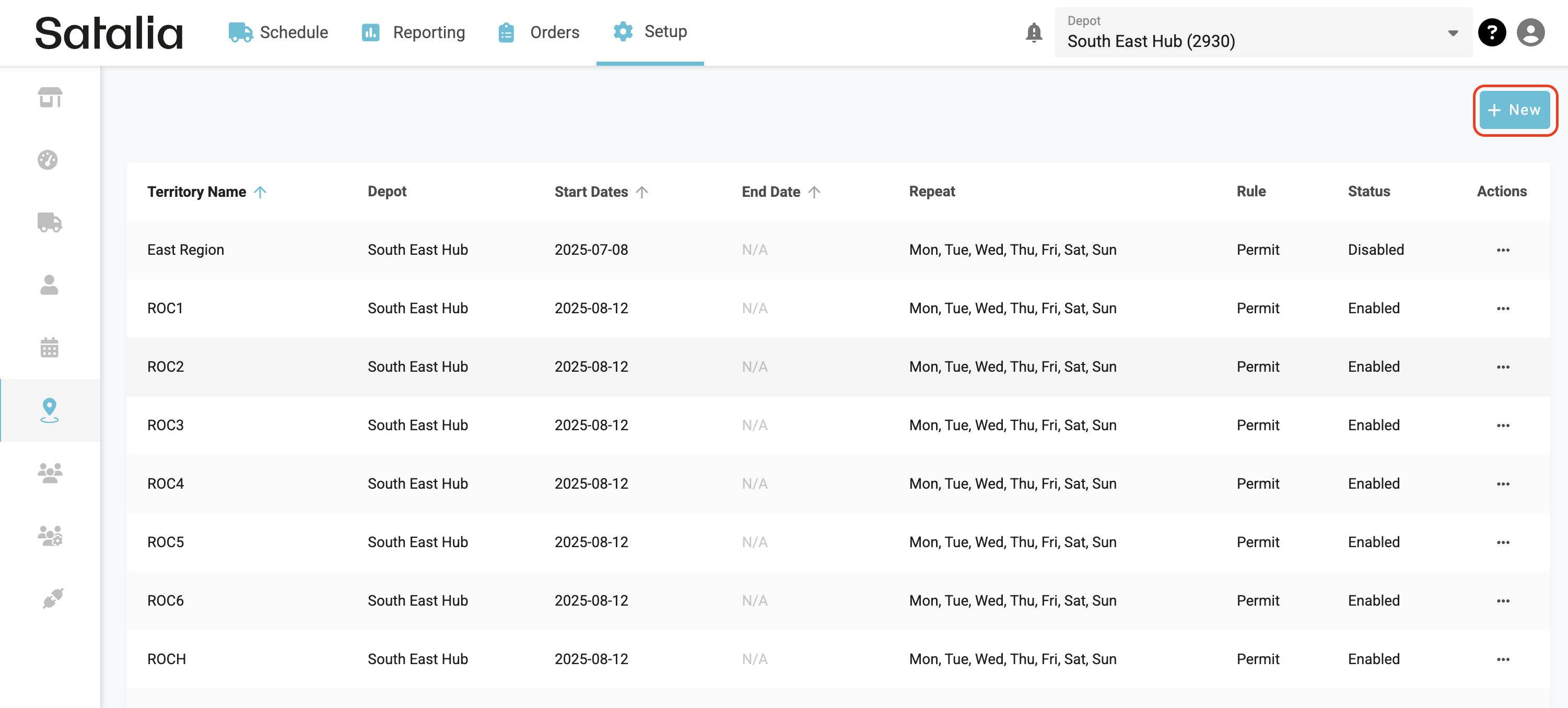
Task: Click the Depot column header
Action: pos(387,192)
